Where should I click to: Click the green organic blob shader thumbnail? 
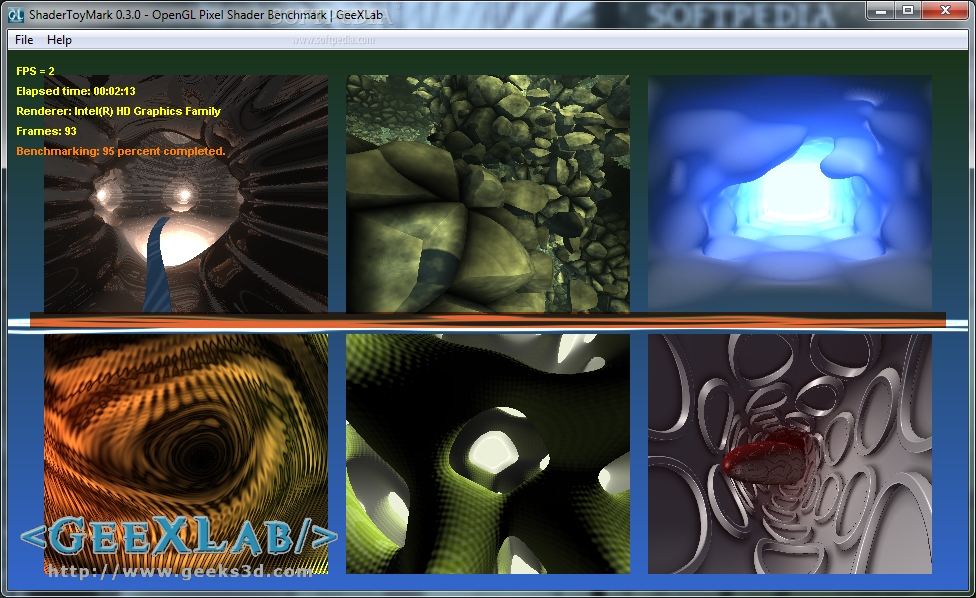pyautogui.click(x=487, y=454)
